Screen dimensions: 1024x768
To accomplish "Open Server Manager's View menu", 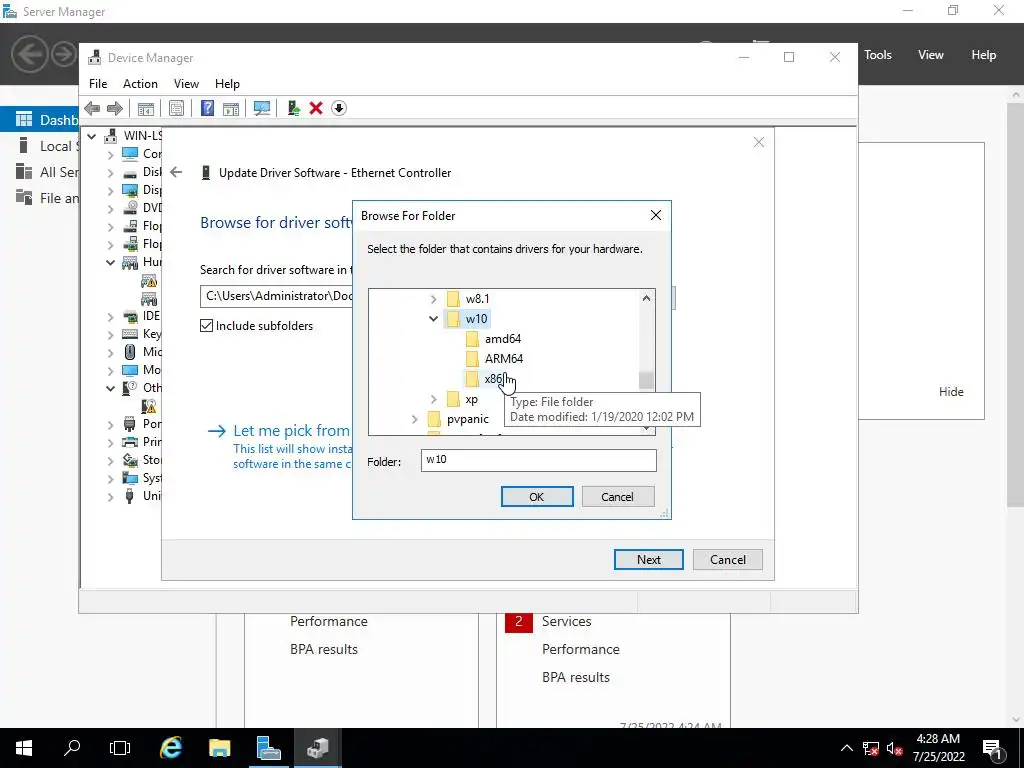I will 931,55.
